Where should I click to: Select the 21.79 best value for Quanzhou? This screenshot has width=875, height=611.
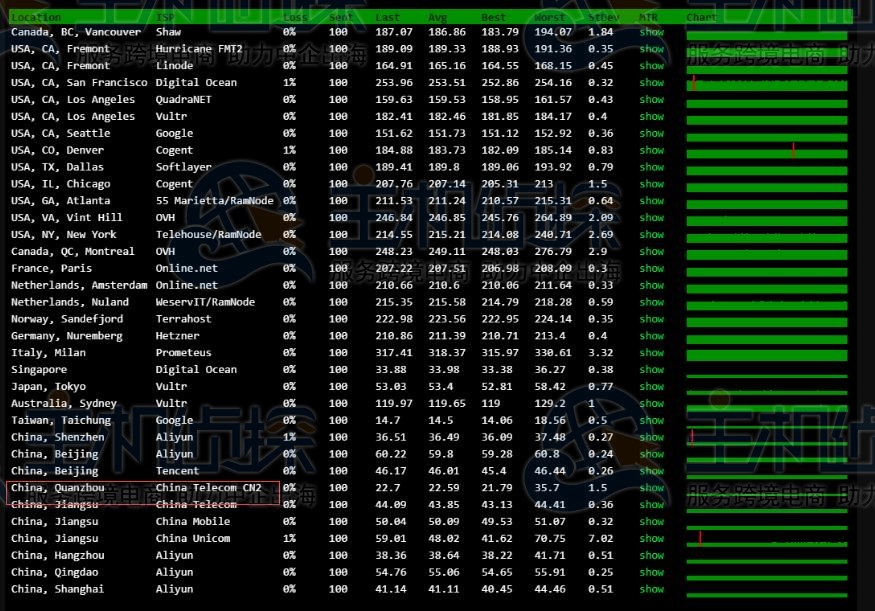(x=497, y=487)
